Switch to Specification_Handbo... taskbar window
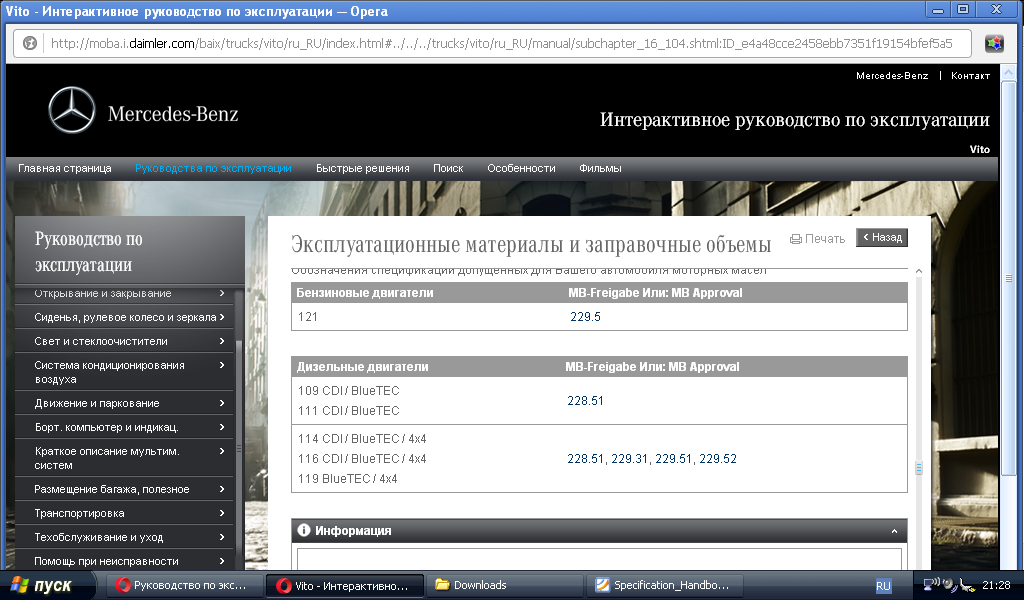1024x600 pixels. 663,585
